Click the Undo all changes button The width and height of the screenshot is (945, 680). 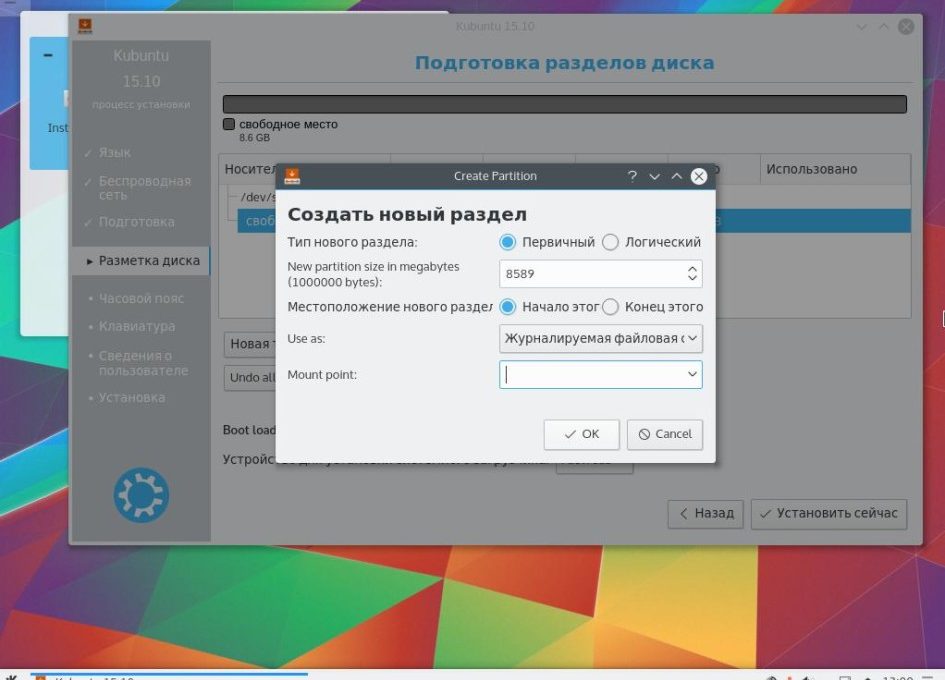(x=252, y=377)
